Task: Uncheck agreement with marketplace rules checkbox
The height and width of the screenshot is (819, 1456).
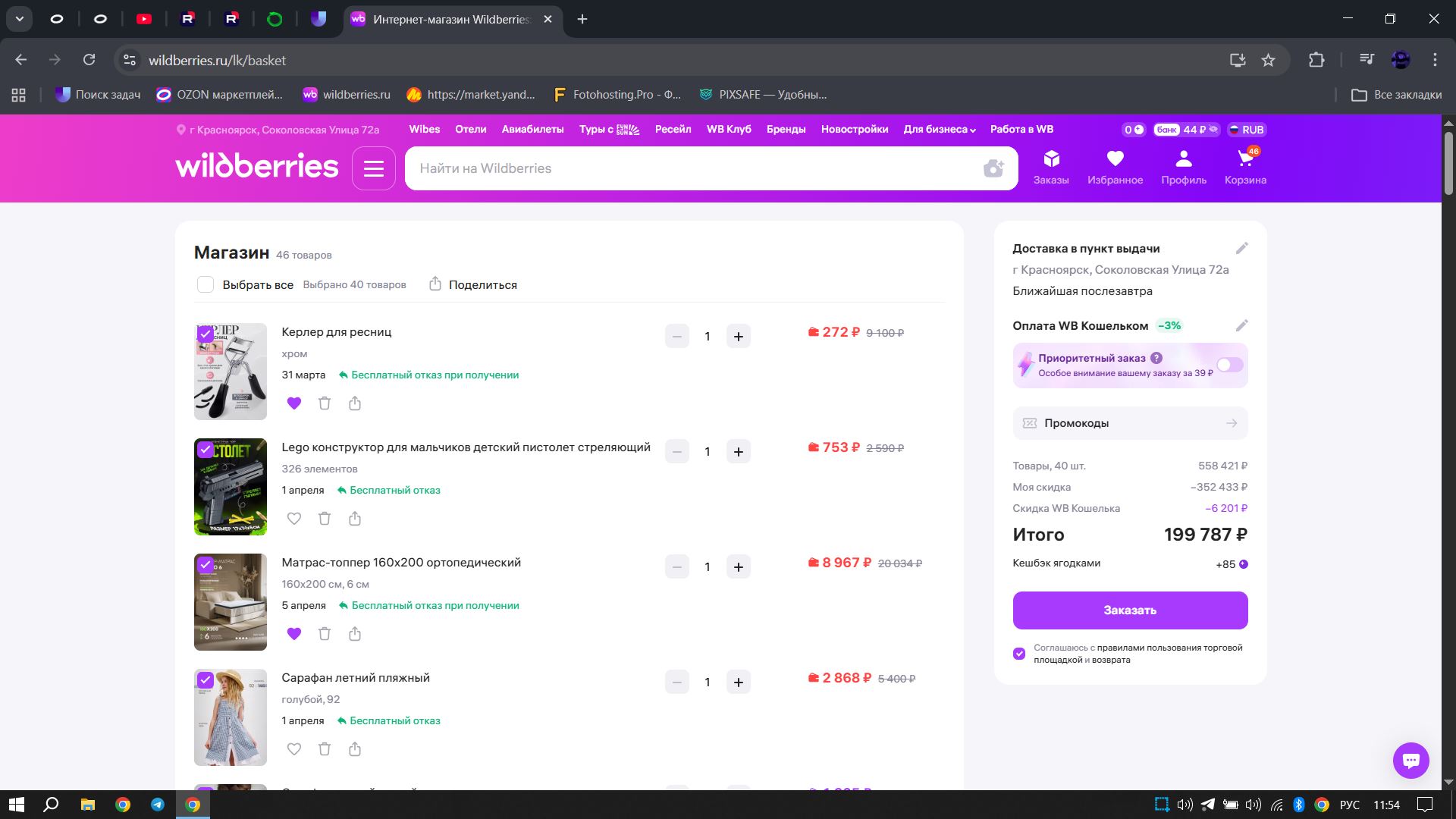Action: click(1019, 654)
